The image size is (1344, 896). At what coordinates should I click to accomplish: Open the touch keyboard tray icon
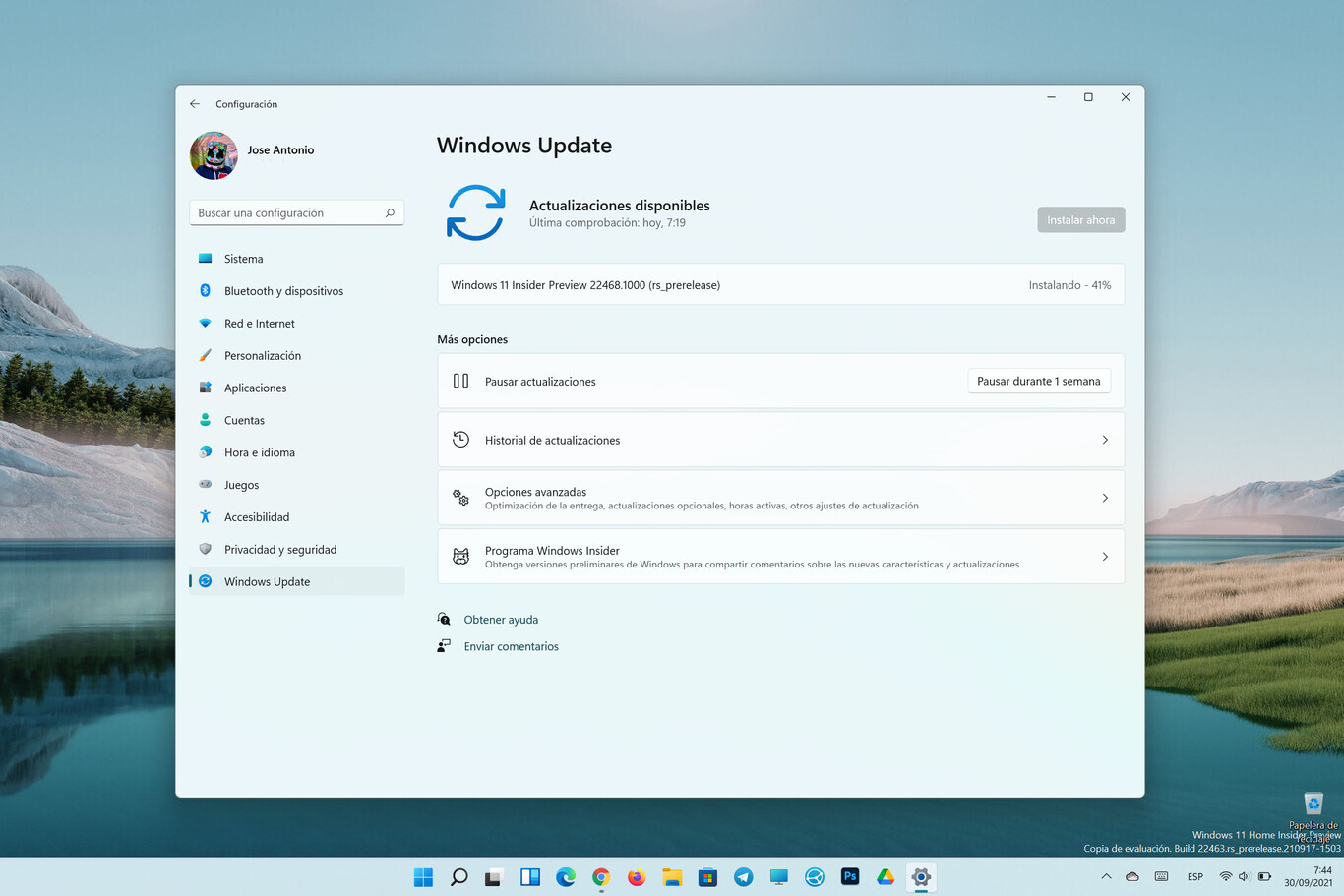click(x=1161, y=876)
